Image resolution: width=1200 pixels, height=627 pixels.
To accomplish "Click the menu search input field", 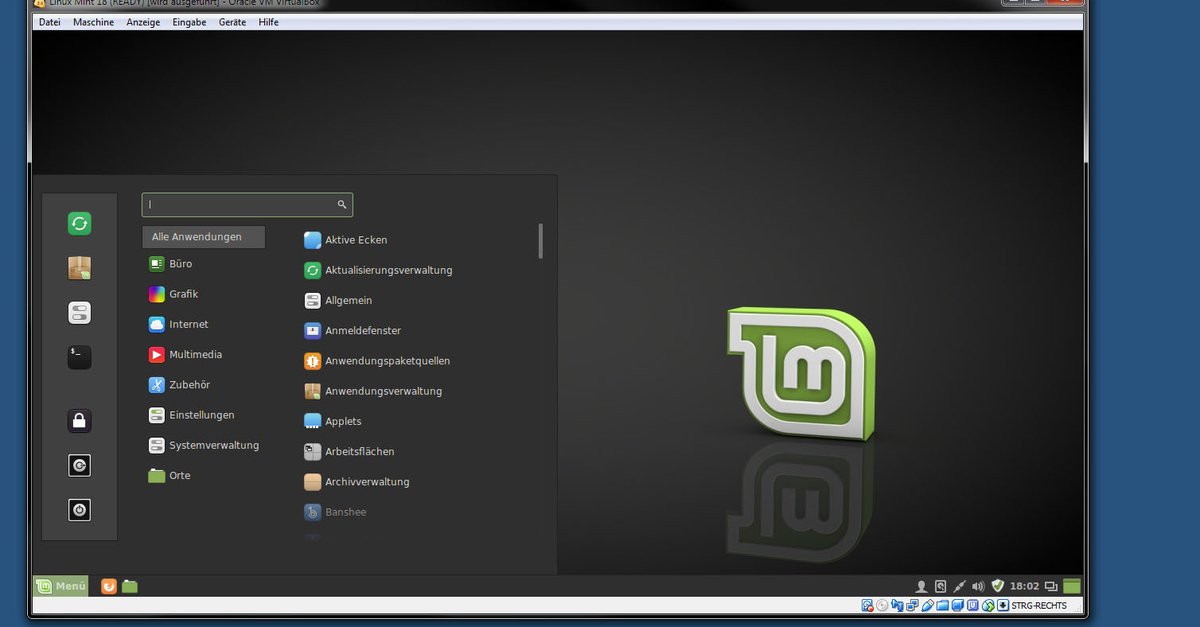I will pos(247,204).
